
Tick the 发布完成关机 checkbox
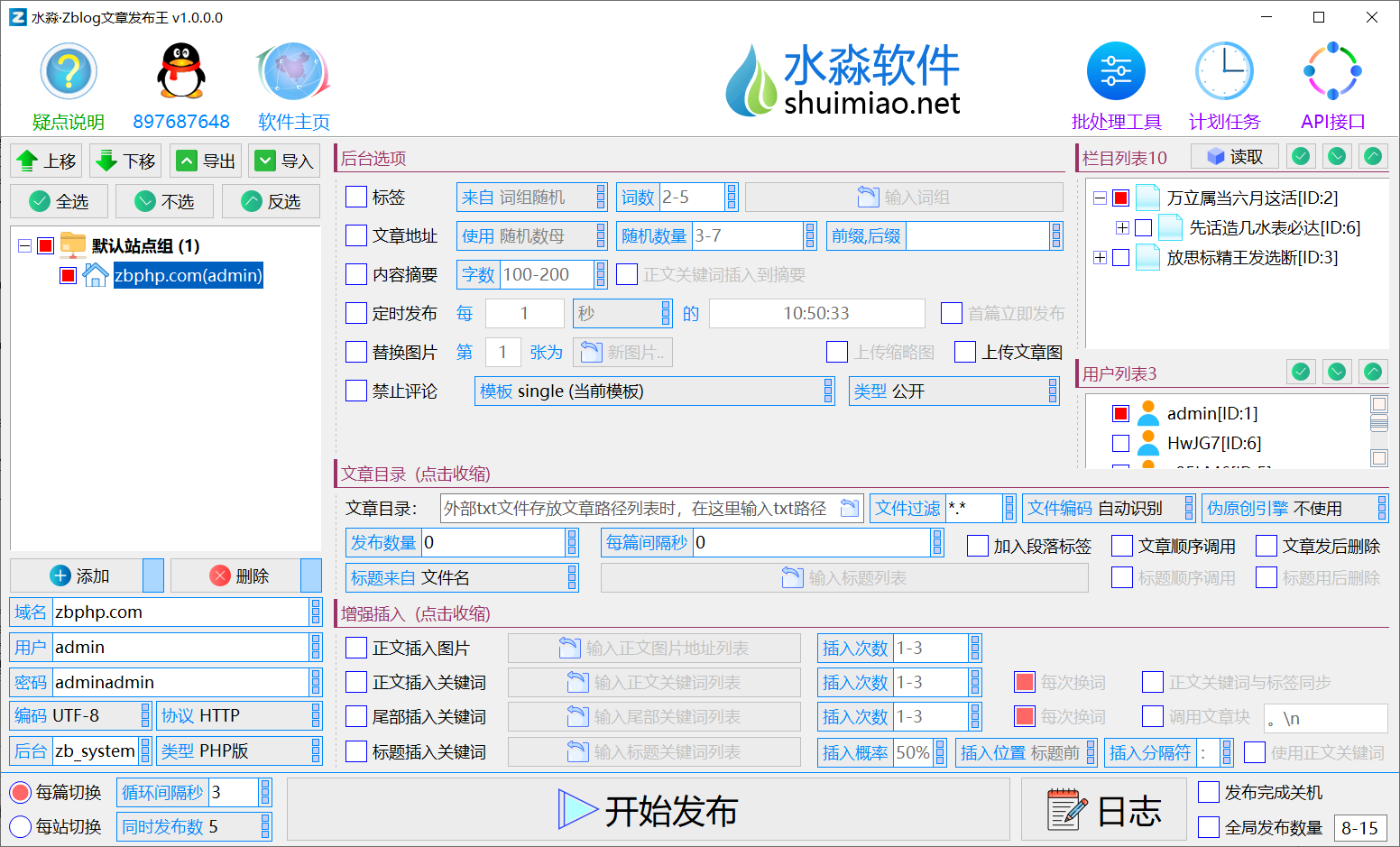[x=1209, y=792]
